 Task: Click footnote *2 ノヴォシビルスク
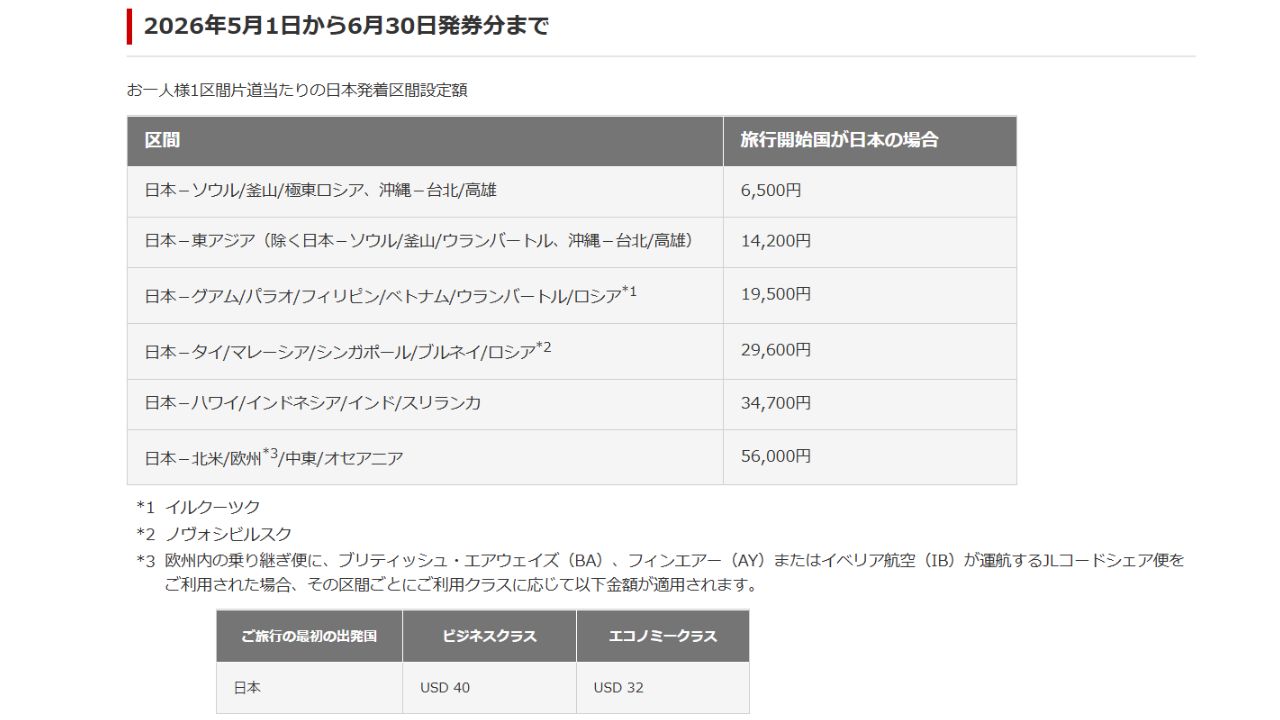pyautogui.click(x=214, y=534)
